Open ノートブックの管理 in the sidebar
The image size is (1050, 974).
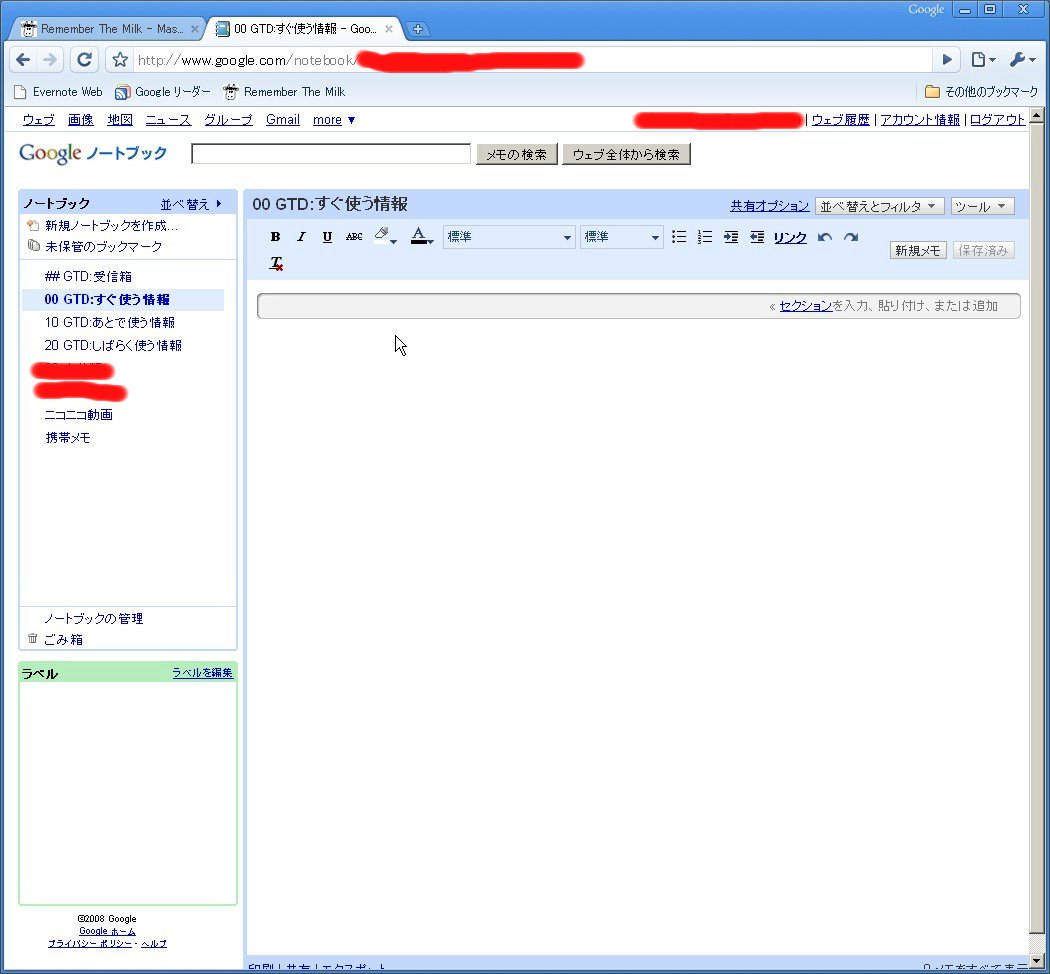click(x=93, y=619)
